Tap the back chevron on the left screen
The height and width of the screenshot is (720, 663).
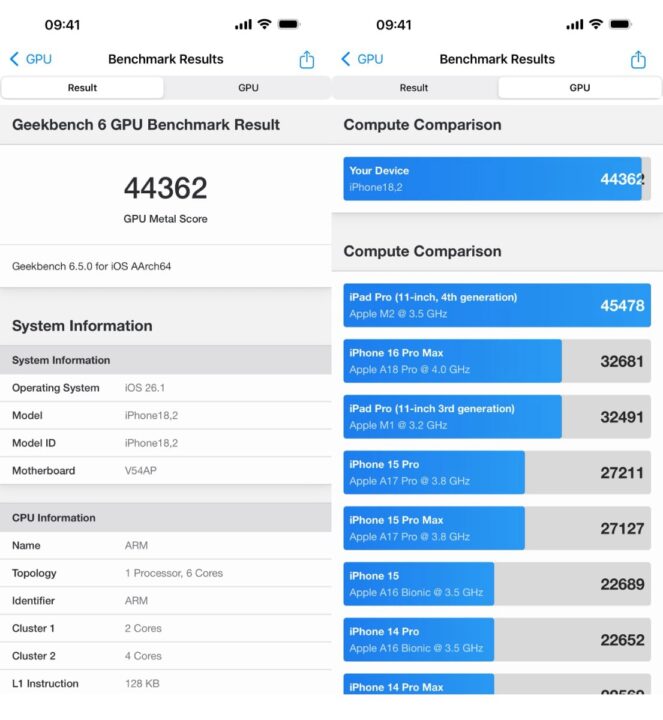(14, 59)
